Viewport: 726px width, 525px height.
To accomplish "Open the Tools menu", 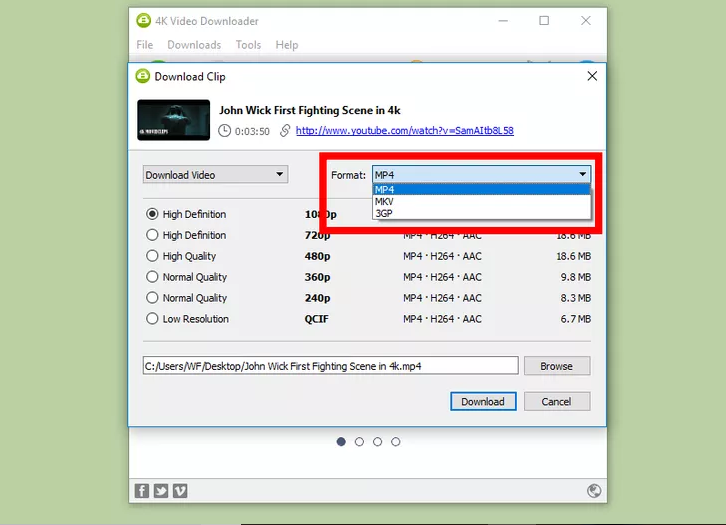I will pos(248,45).
